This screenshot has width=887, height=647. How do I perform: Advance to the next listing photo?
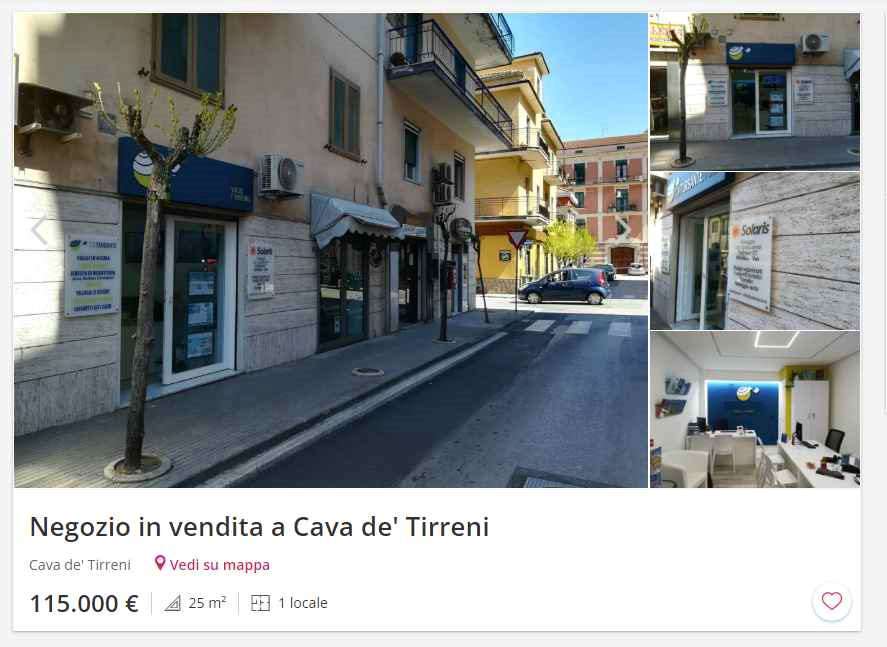point(623,228)
